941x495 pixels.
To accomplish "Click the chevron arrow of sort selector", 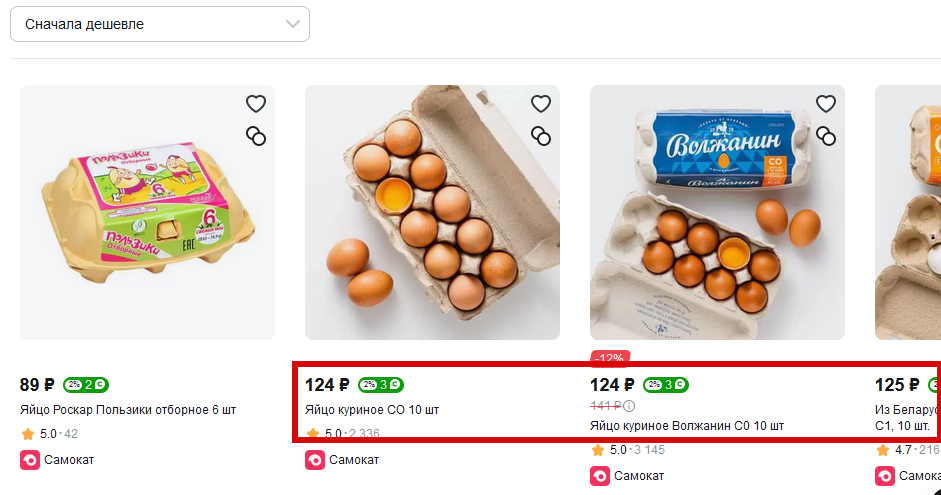I will click(293, 24).
